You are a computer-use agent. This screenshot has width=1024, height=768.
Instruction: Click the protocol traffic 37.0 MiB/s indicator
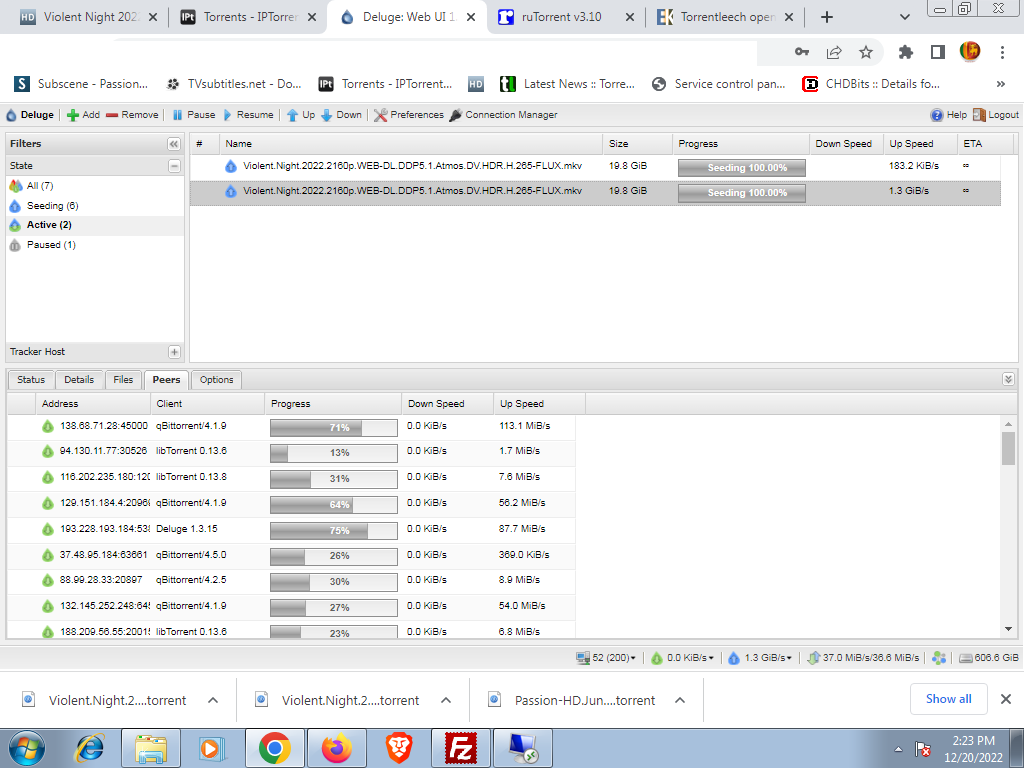tap(863, 658)
